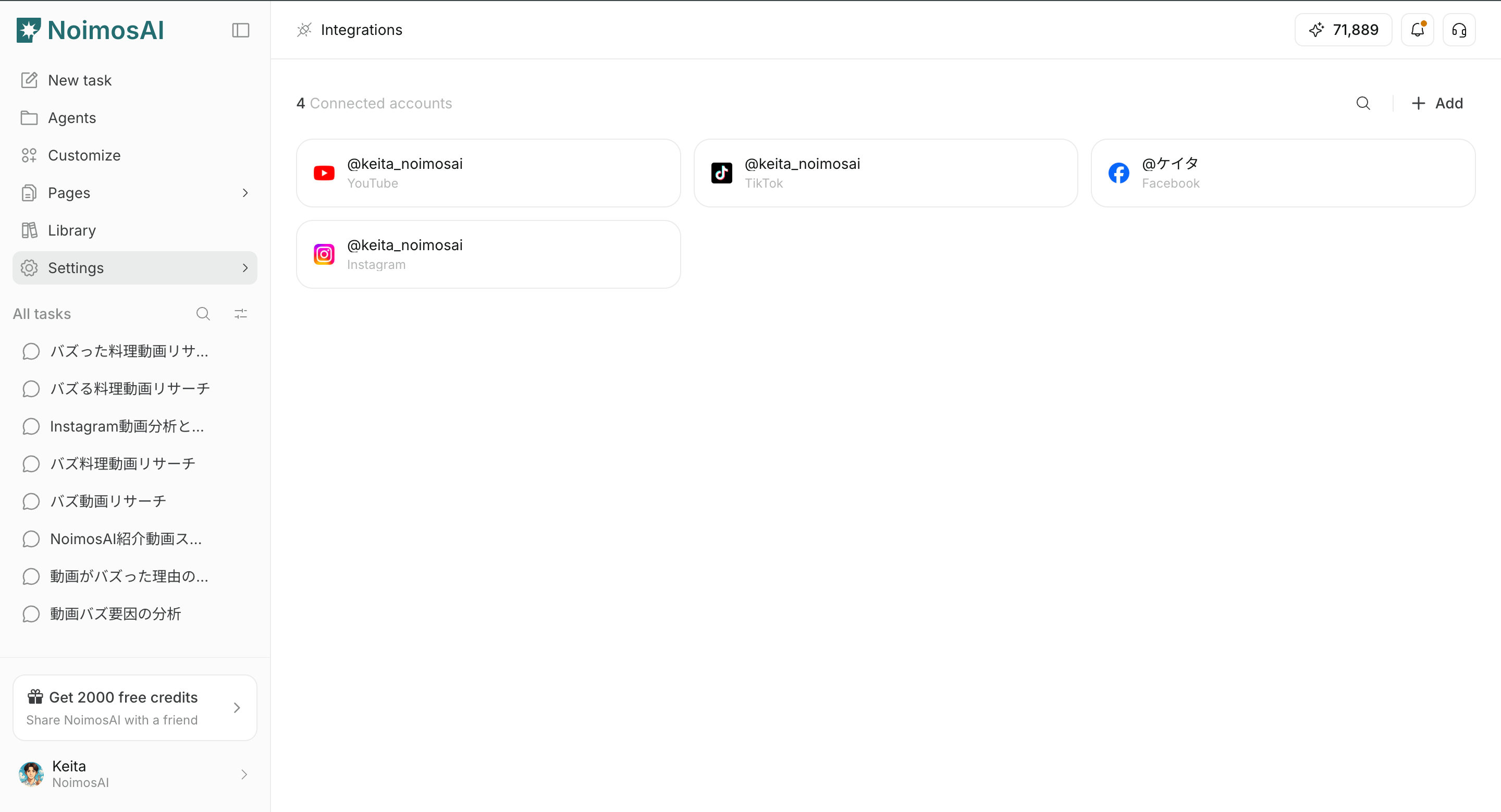
Task: Open task バズる料理動画リサーチ
Action: pyautogui.click(x=134, y=388)
